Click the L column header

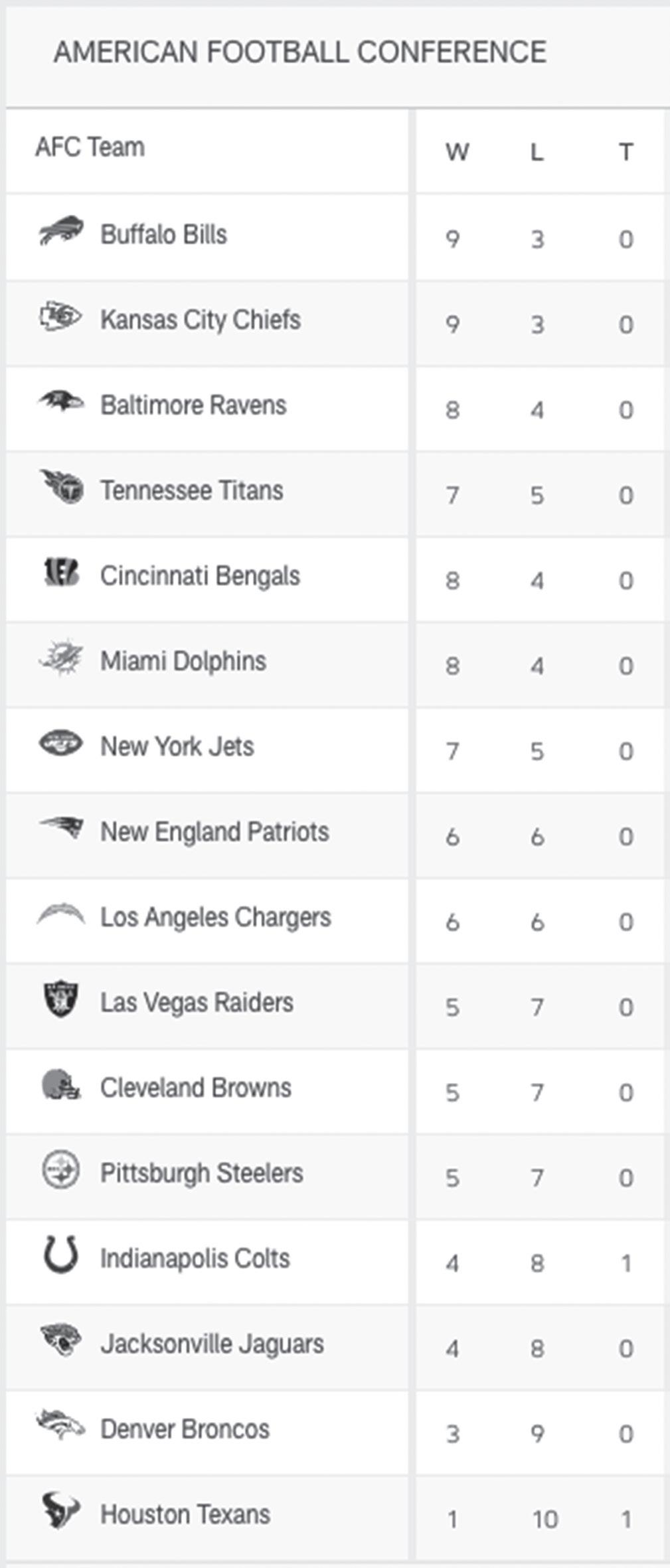point(537,153)
